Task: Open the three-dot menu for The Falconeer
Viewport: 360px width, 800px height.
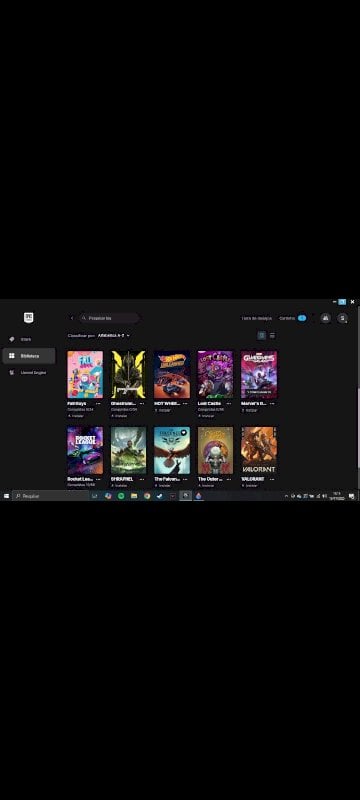Action: [x=186, y=480]
